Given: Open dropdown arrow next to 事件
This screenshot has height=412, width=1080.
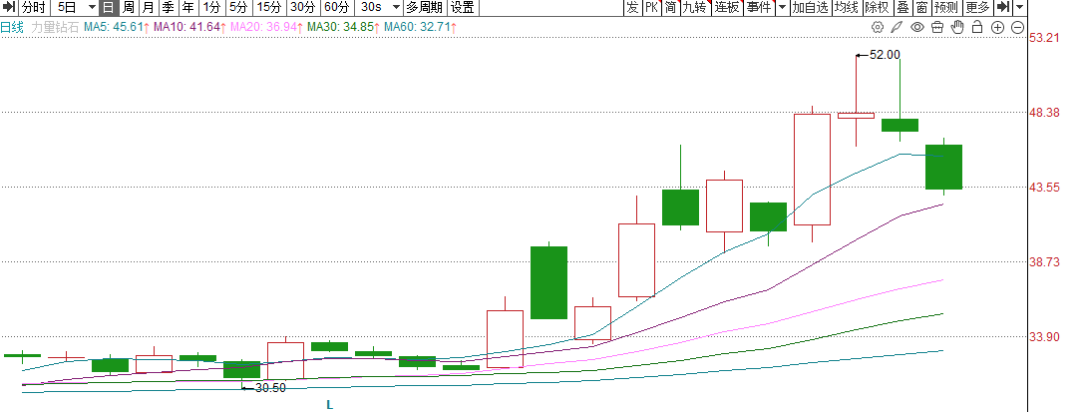Looking at the screenshot, I should [x=781, y=8].
